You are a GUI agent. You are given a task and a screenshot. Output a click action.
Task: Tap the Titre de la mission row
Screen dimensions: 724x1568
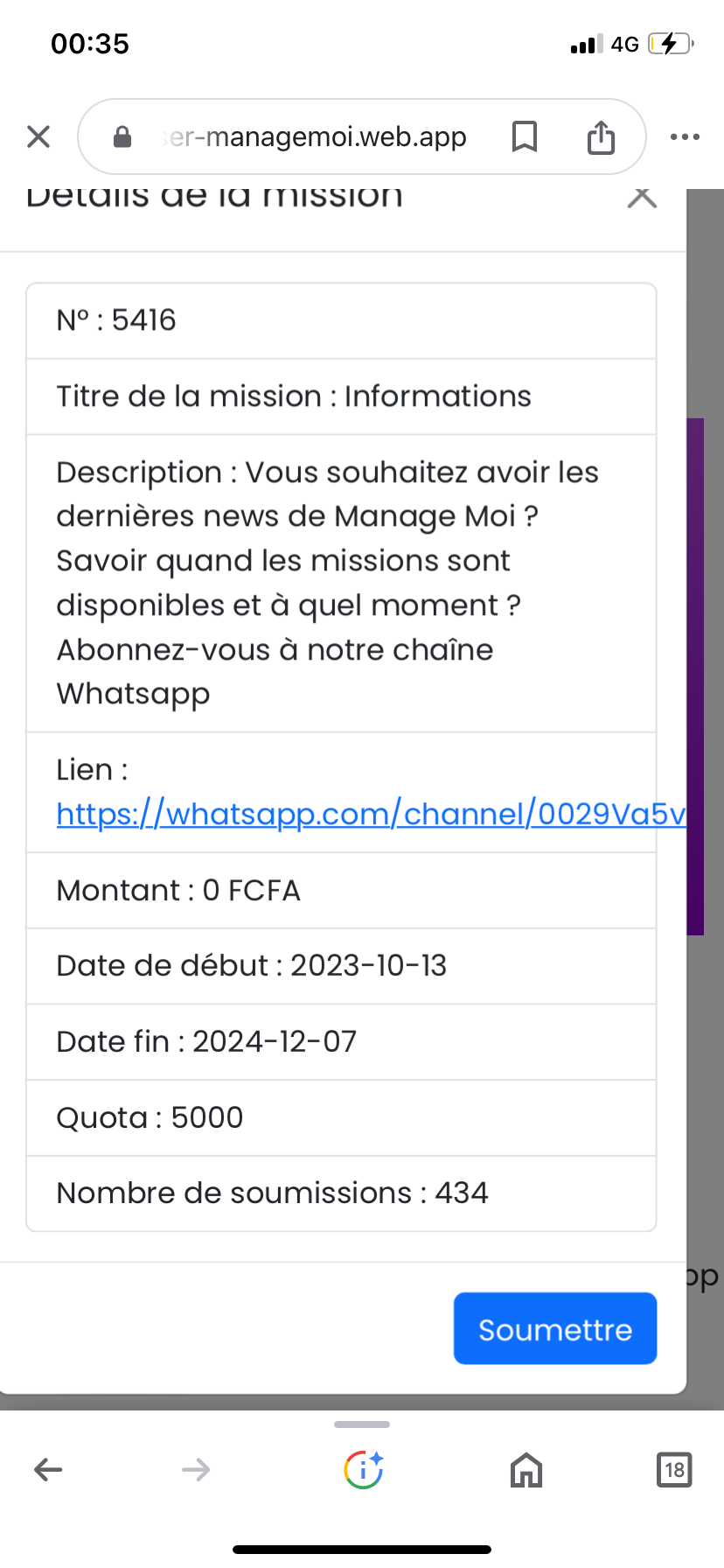[x=341, y=396]
